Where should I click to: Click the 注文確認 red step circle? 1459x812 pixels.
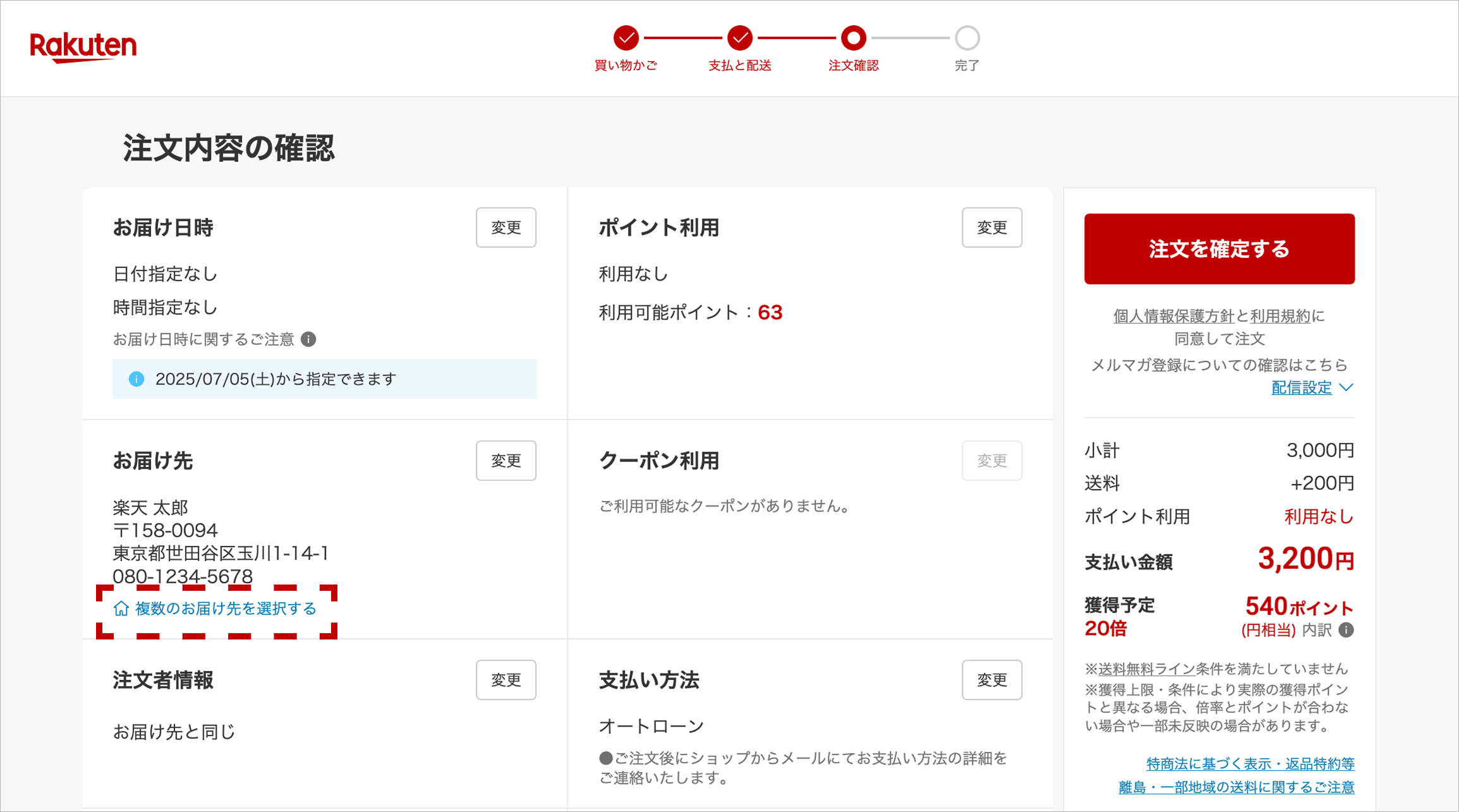click(853, 38)
